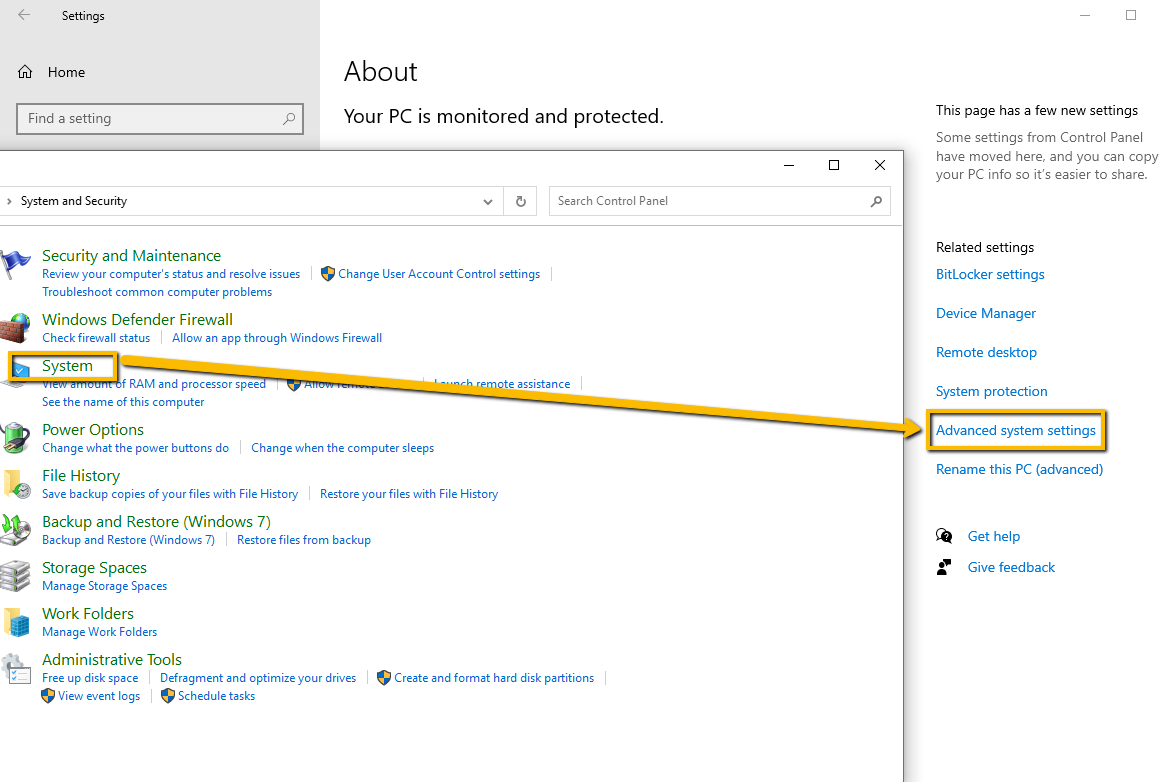Click Change User Account Control settings
The image size is (1163, 782).
[438, 273]
